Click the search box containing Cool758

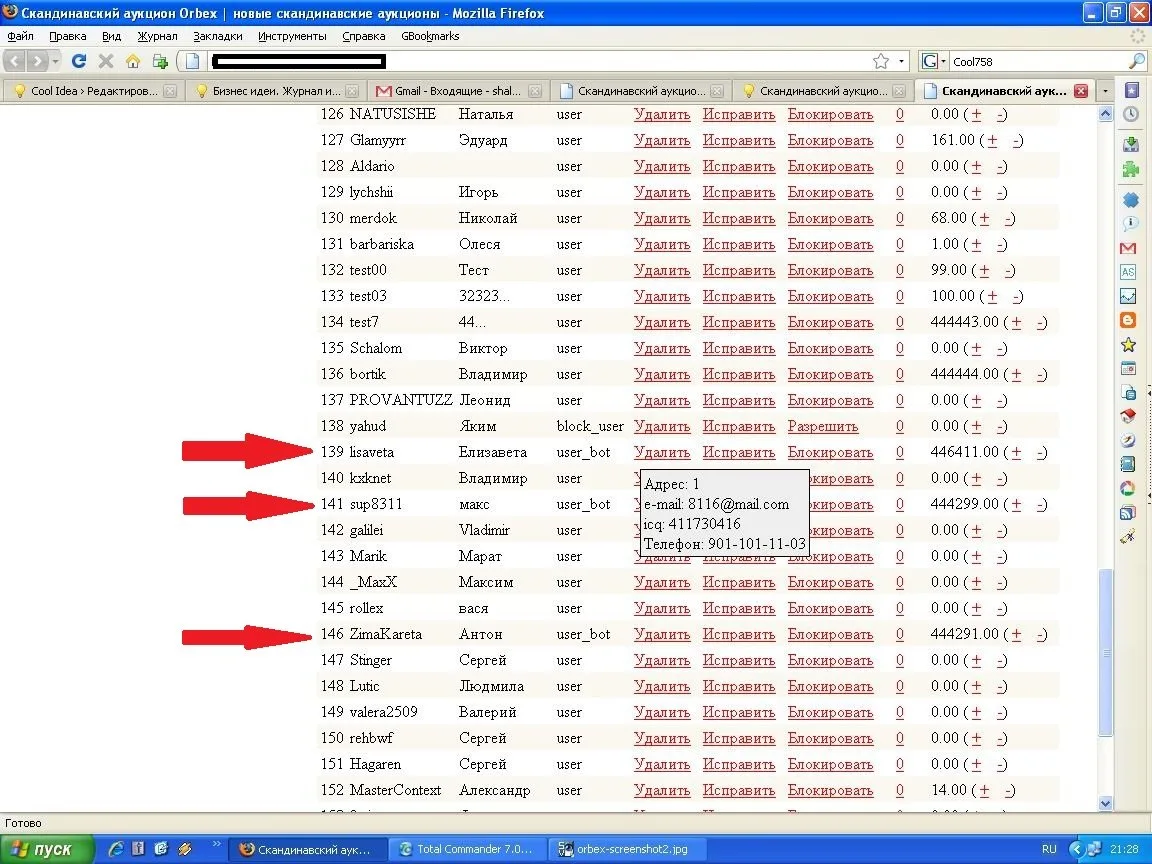(x=1037, y=62)
